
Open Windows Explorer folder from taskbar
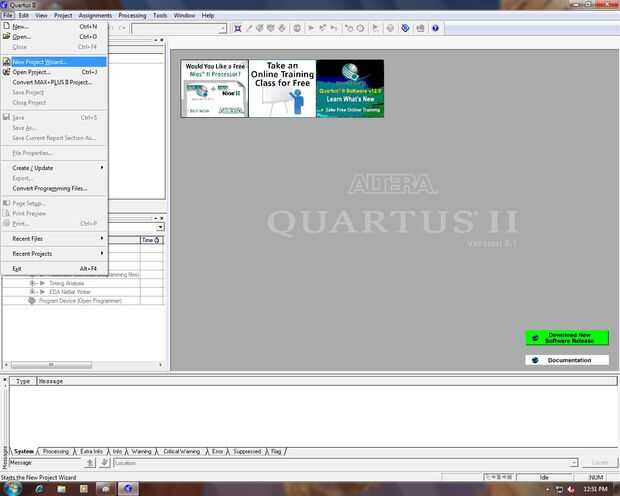(x=61, y=489)
